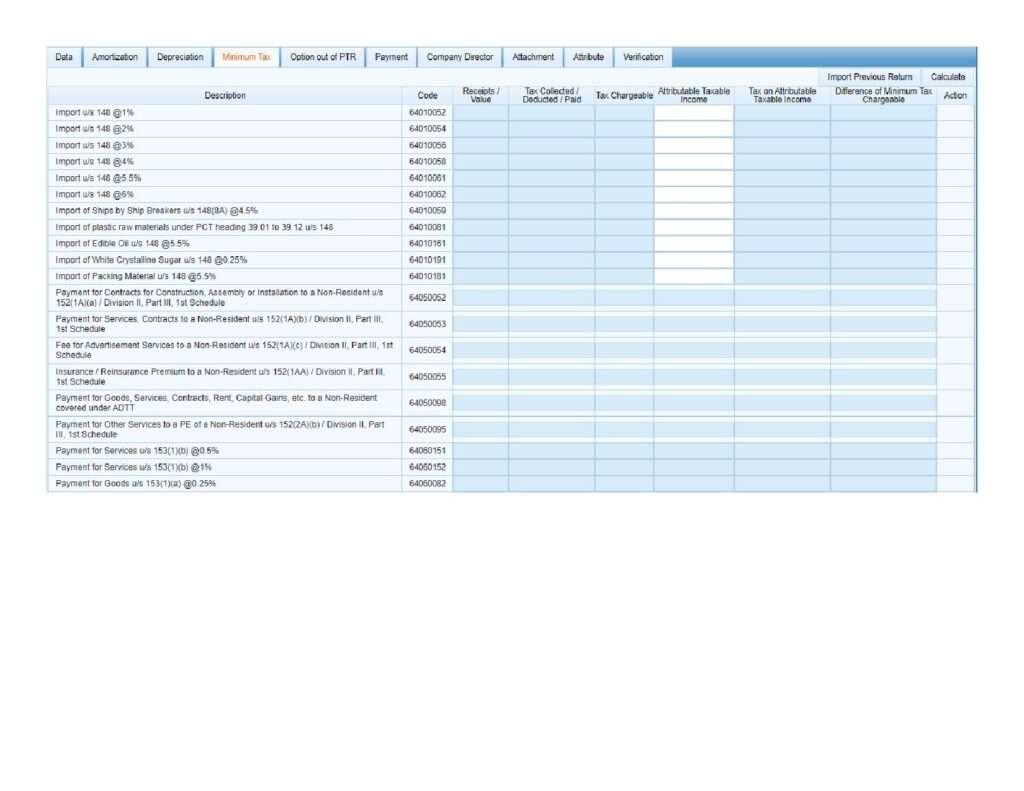Select the Option out of PTR tab
Image resolution: width=1024 pixels, height=791 pixels.
(x=323, y=57)
